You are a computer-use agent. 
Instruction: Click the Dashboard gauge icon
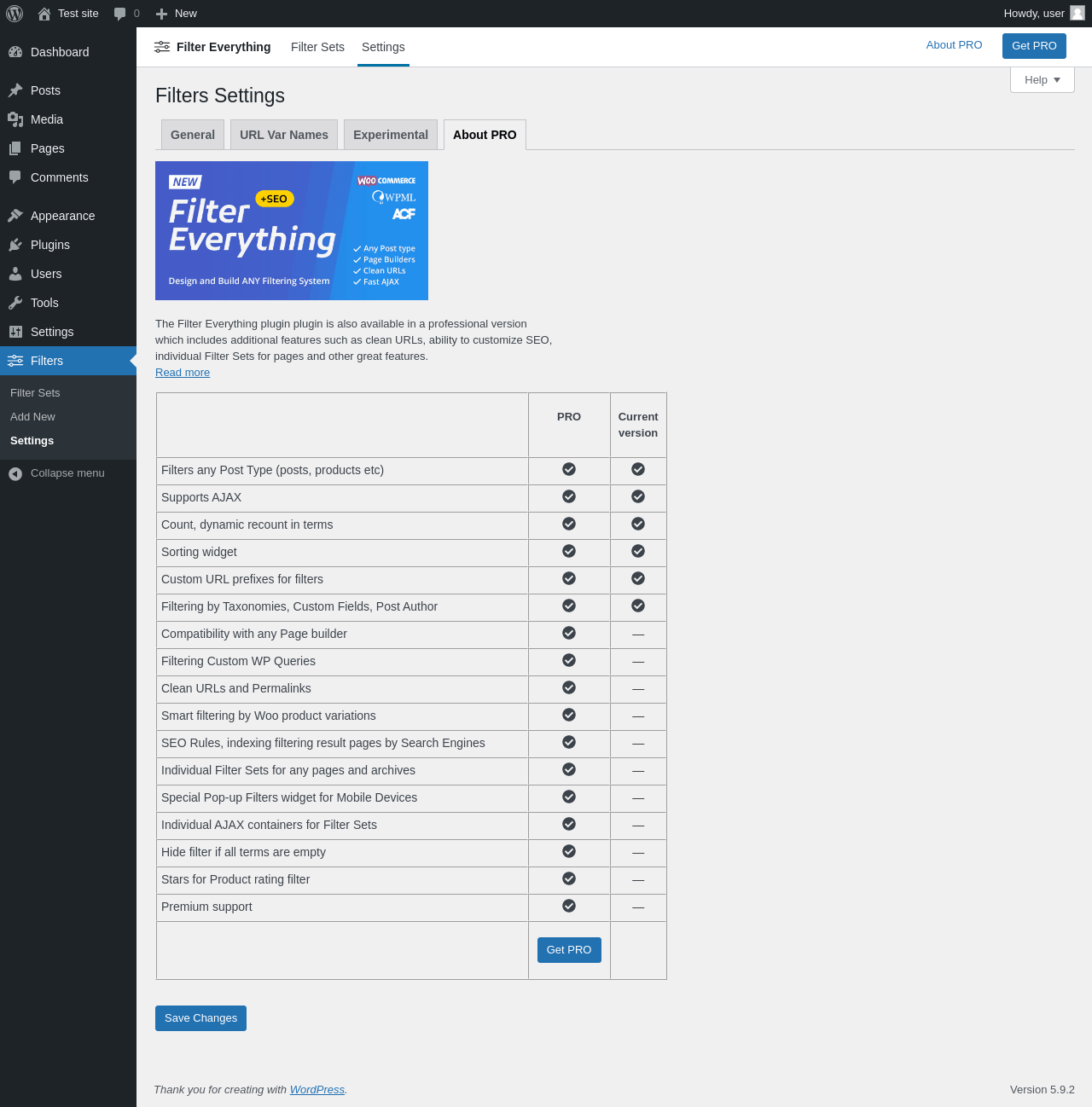point(15,52)
